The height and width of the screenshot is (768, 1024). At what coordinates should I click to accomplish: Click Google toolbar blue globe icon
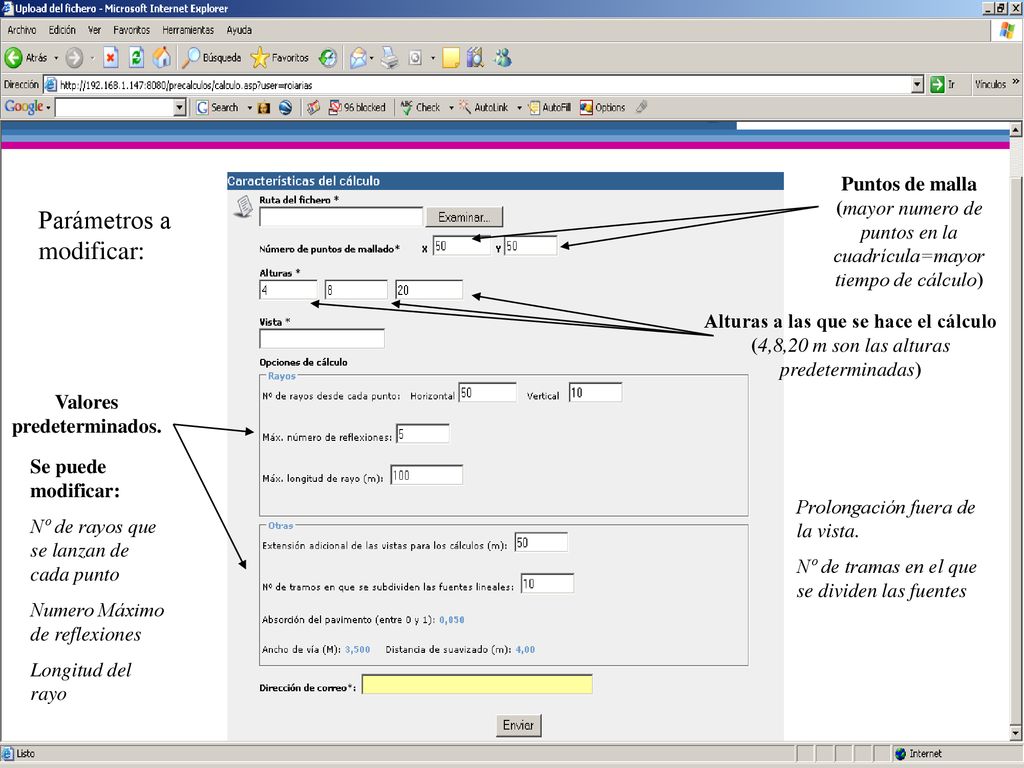click(285, 108)
